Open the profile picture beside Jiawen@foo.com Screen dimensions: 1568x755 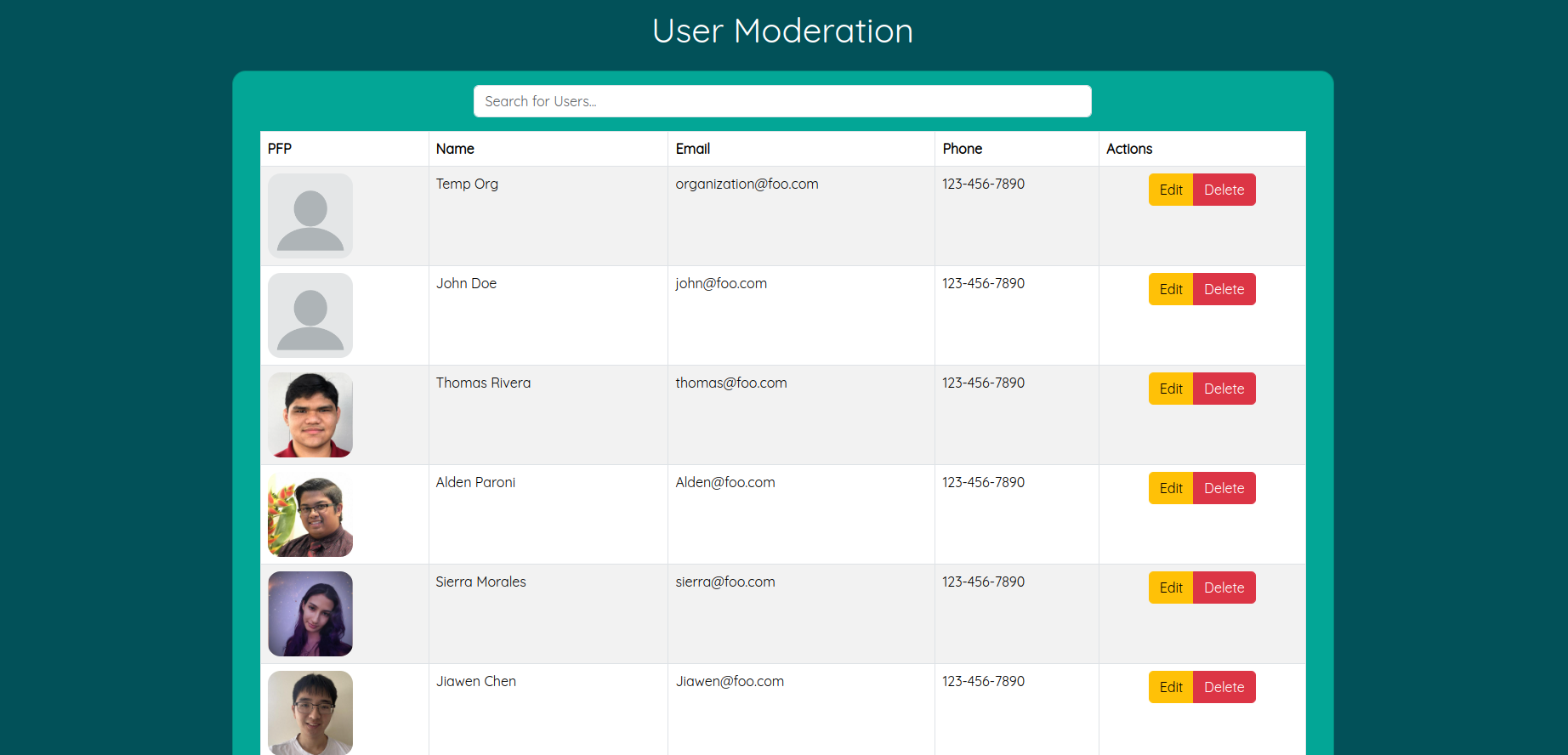[310, 712]
